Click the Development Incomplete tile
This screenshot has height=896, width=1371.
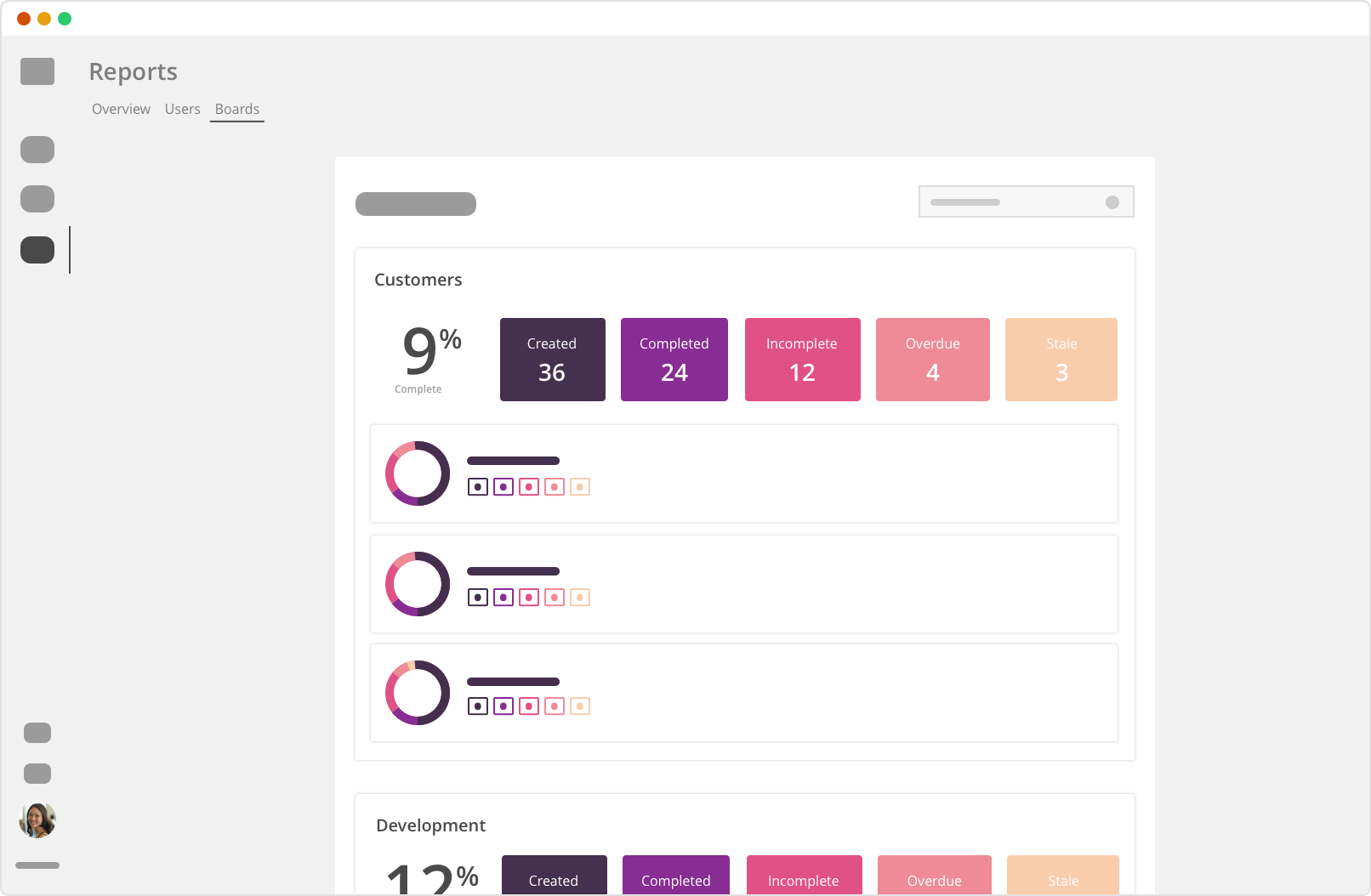[x=805, y=875]
